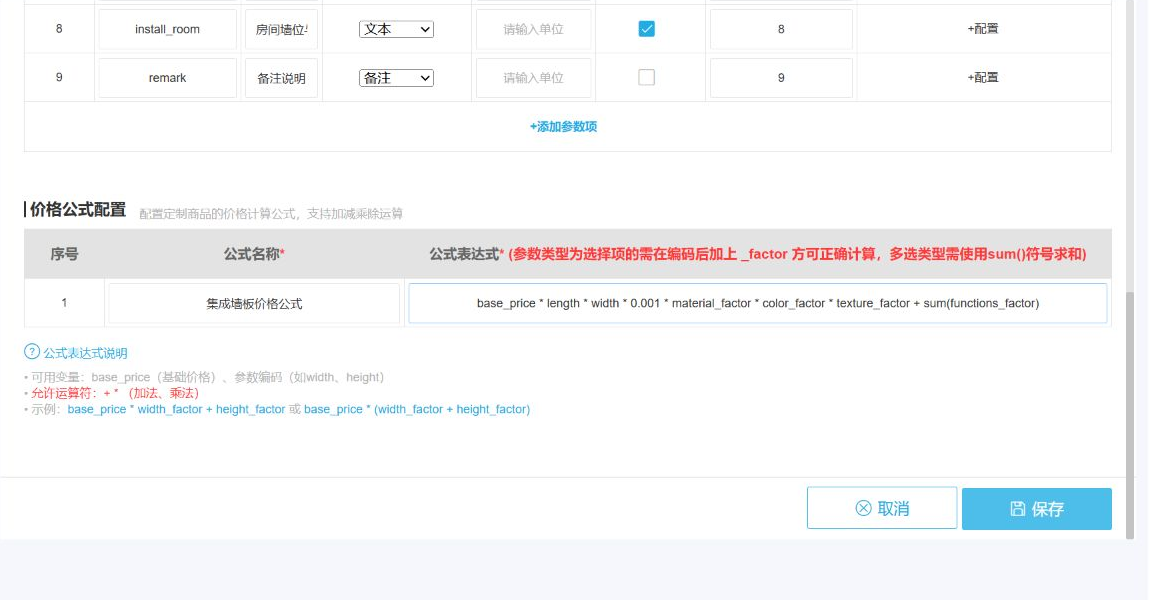
Task: Click unit input in remark row
Action: coord(533,78)
